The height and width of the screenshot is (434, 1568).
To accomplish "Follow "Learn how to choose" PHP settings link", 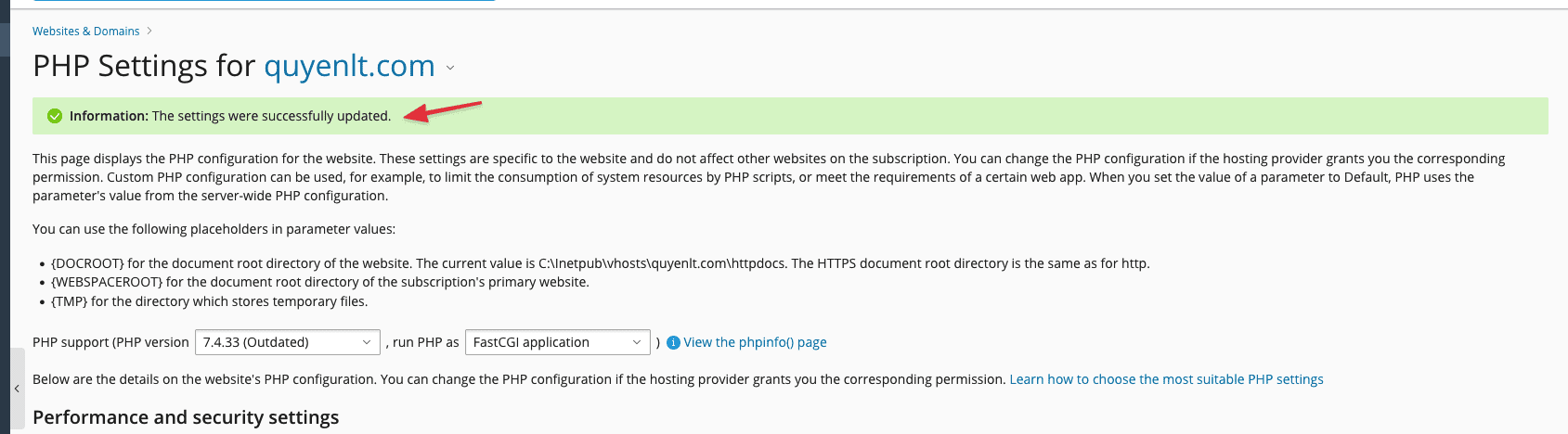I will (1166, 379).
